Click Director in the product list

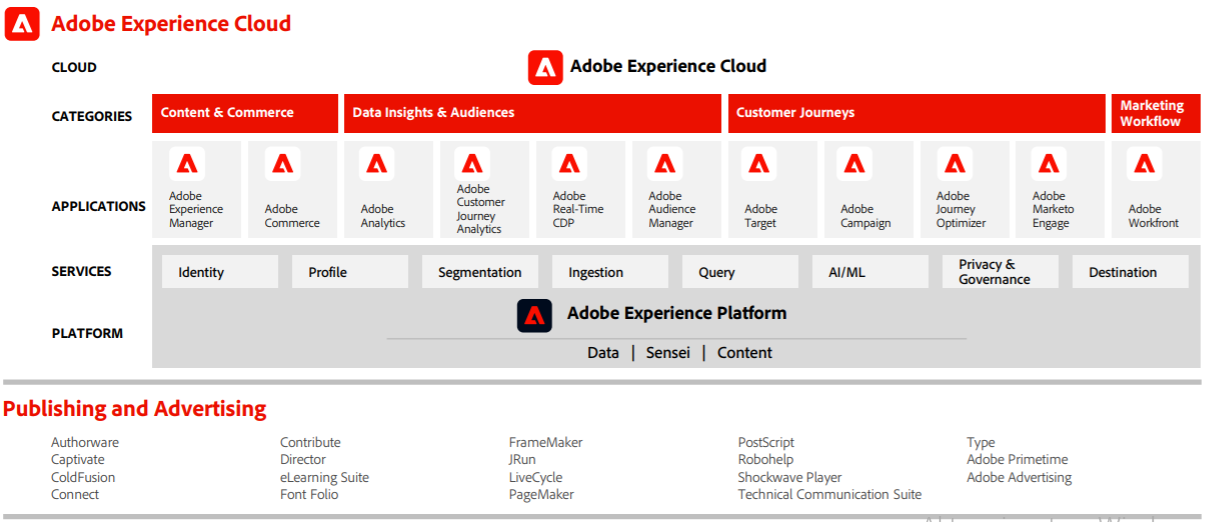click(x=303, y=460)
